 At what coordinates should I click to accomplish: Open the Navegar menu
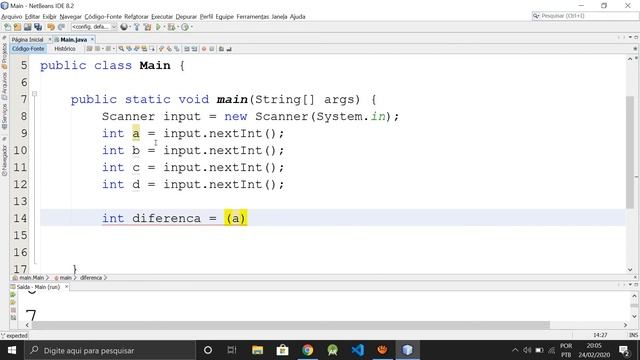[71, 17]
